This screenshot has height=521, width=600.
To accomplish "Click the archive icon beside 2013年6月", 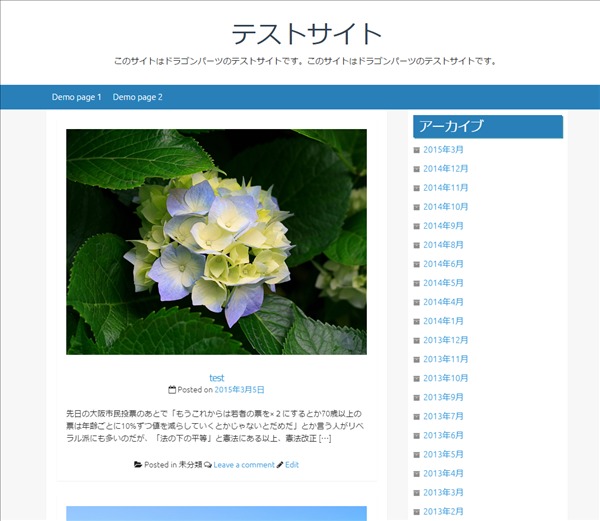I will 417,436.
